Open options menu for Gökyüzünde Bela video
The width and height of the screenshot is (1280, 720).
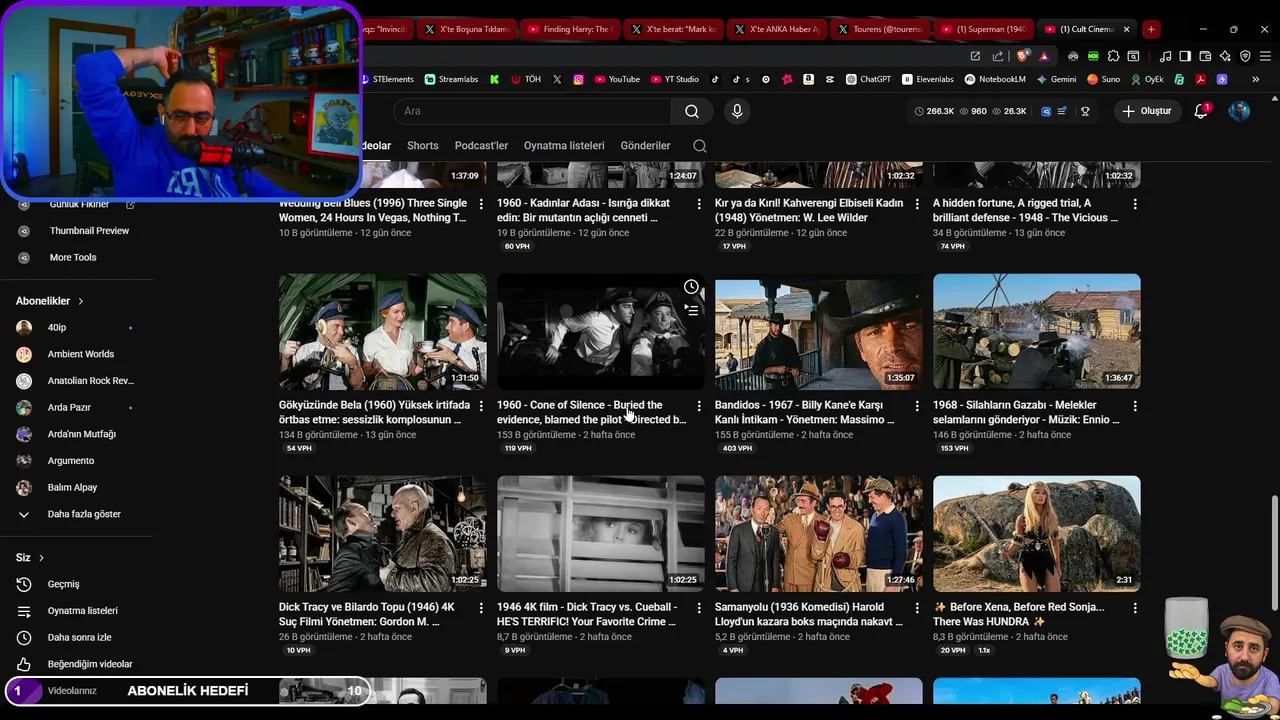(481, 406)
